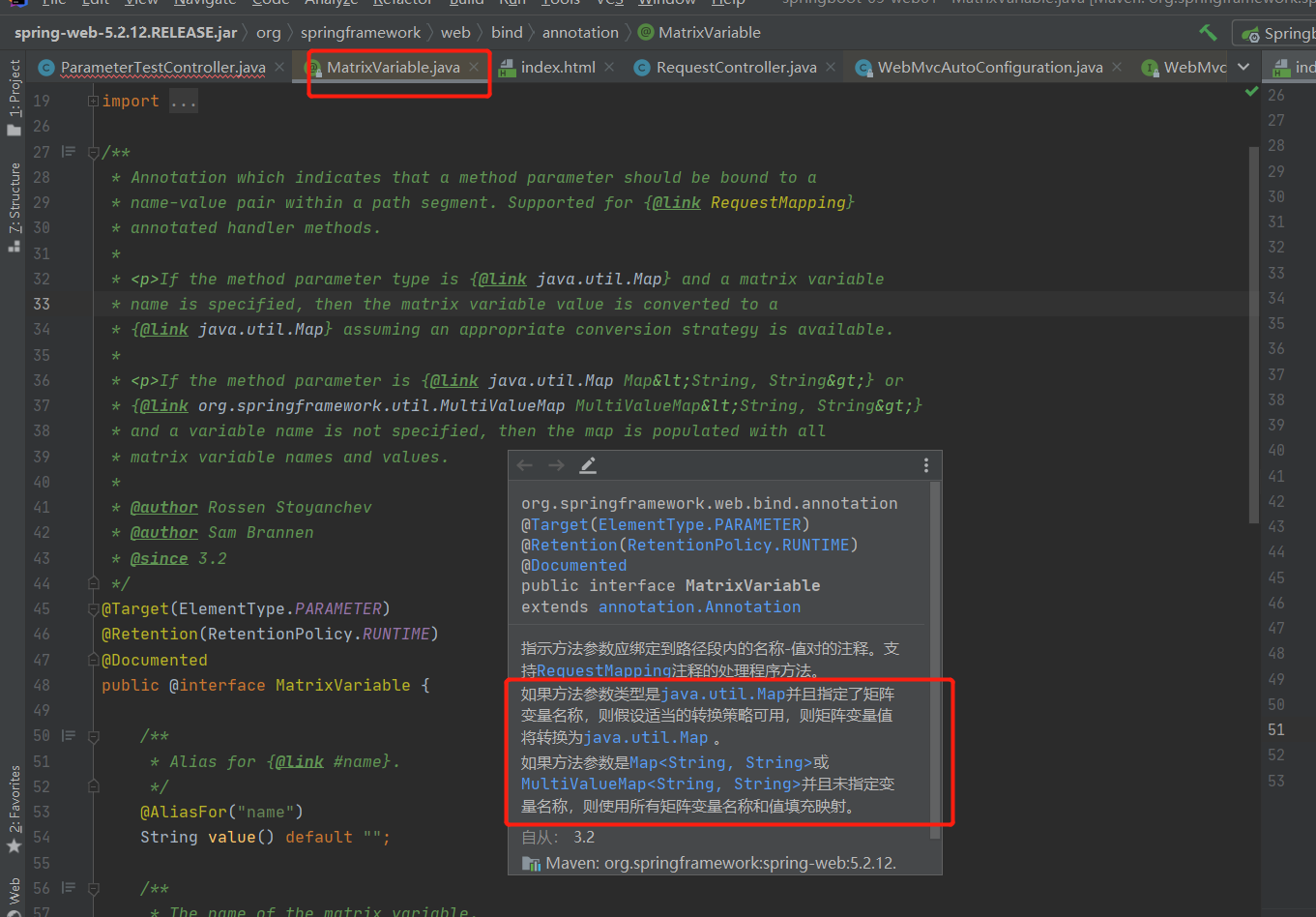Screen dimensions: 1316x917
Task: Collapse annotations block at line 45
Action: [x=93, y=608]
